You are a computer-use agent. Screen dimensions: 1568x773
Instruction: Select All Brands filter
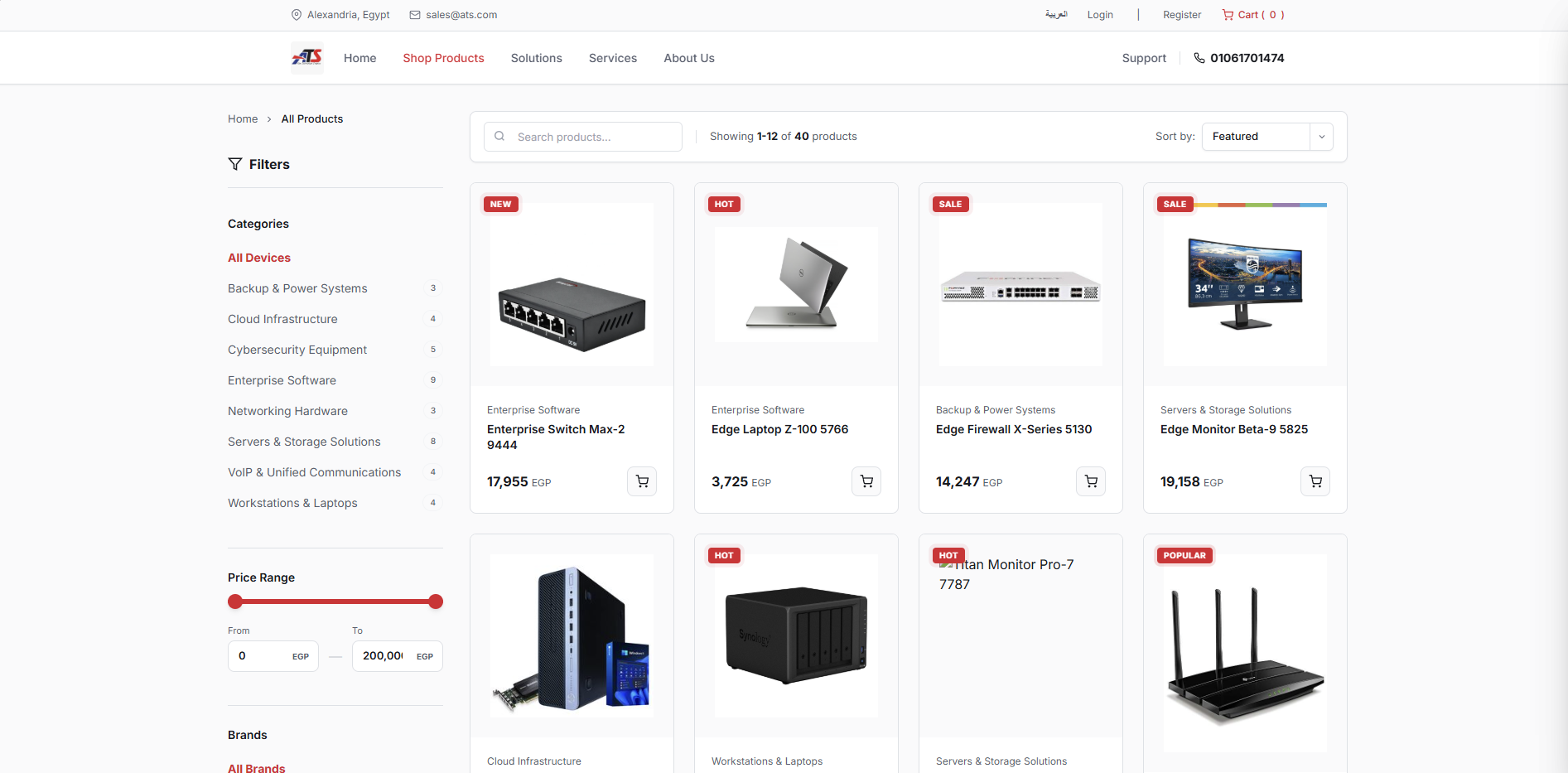pos(257,768)
